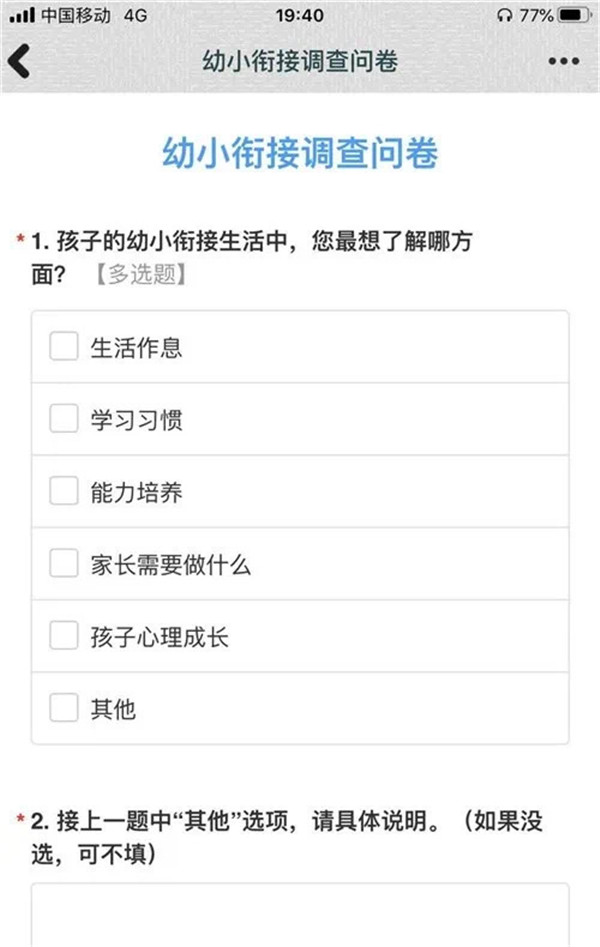Tap the navigation bar title 幼小衔接调查问卷

[300, 61]
